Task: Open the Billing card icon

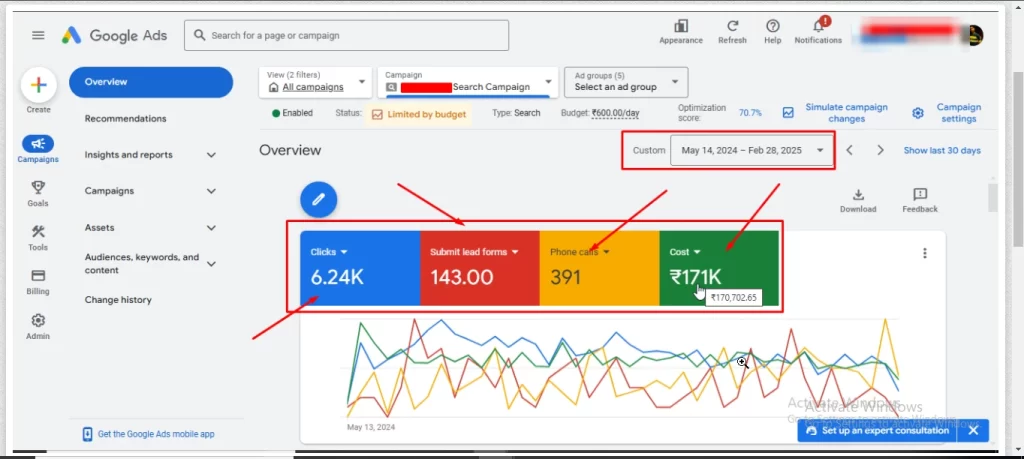Action: 38,276
